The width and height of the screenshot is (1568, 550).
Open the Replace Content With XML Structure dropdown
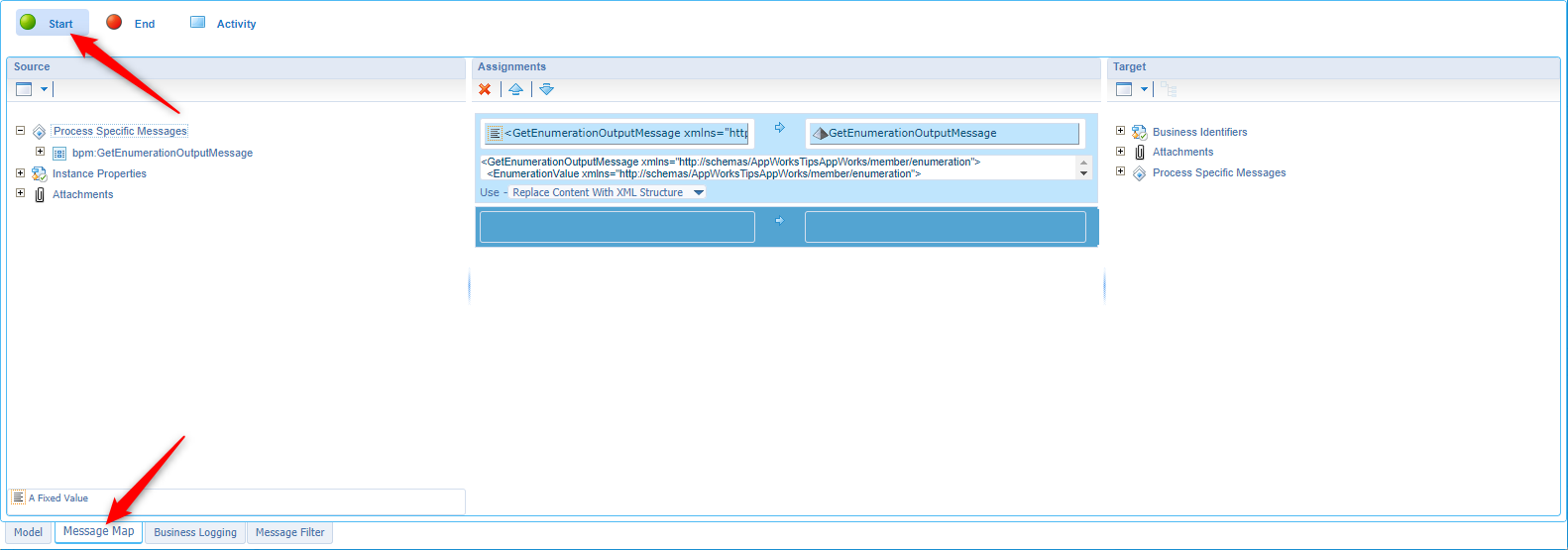click(698, 192)
